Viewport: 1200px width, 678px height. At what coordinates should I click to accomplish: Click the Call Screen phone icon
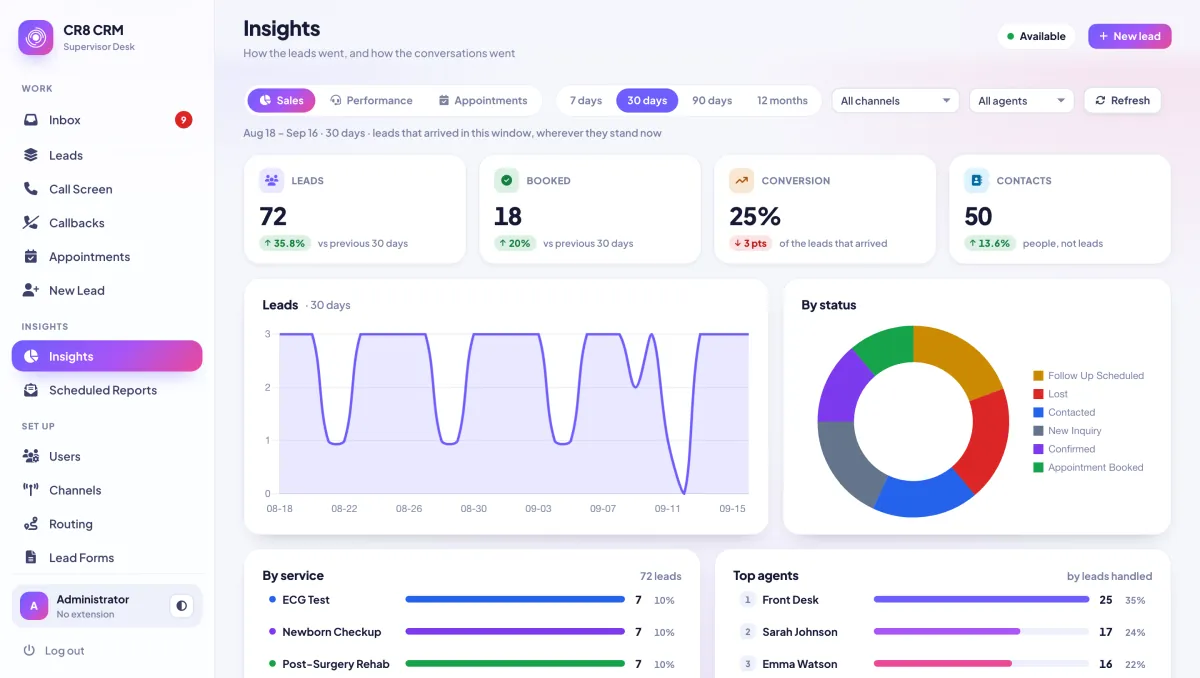pyautogui.click(x=31, y=189)
